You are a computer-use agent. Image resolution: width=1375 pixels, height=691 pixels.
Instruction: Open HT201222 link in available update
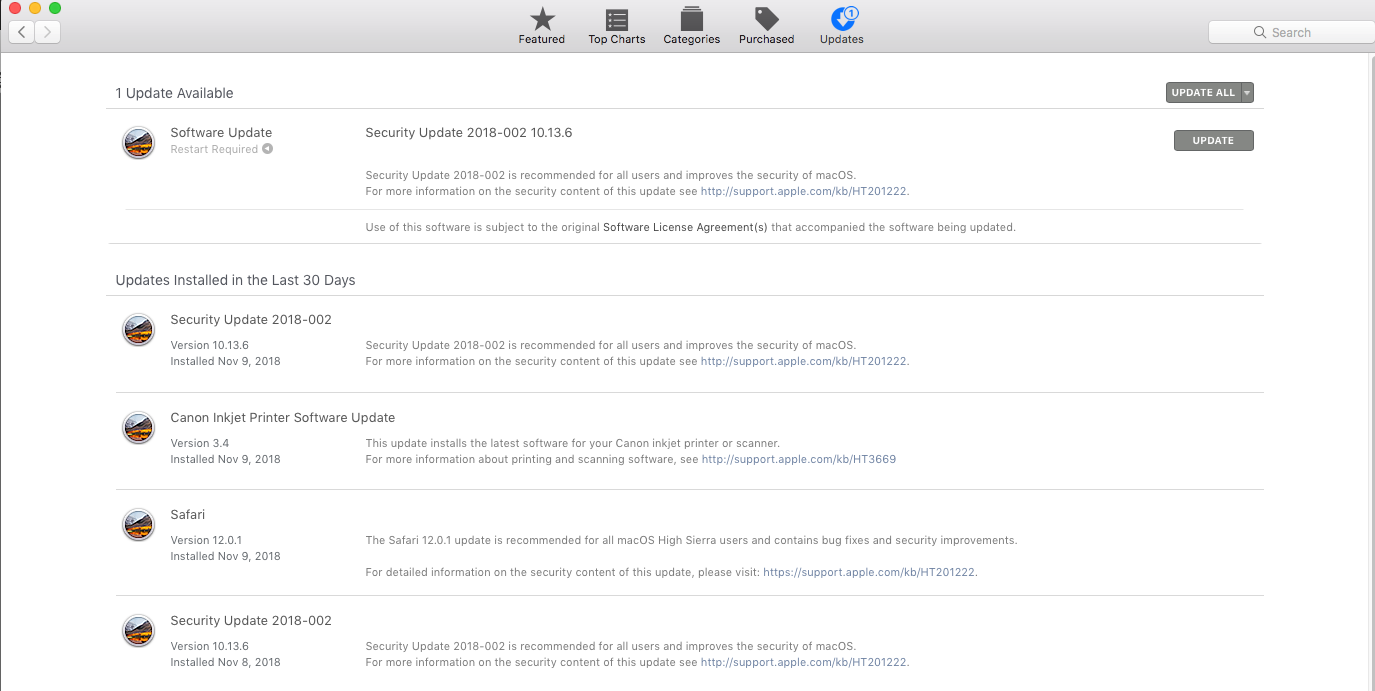click(x=804, y=191)
